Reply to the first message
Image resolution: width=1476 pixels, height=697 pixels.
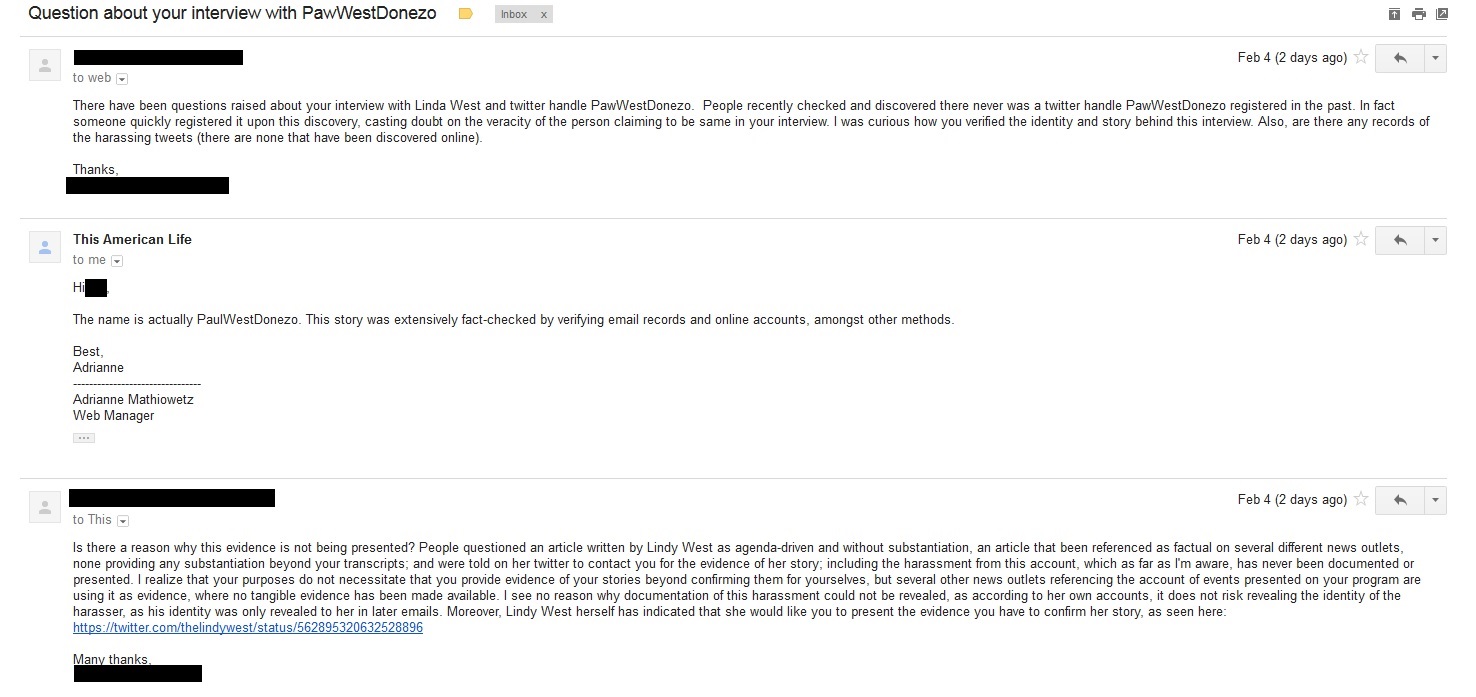(1399, 58)
